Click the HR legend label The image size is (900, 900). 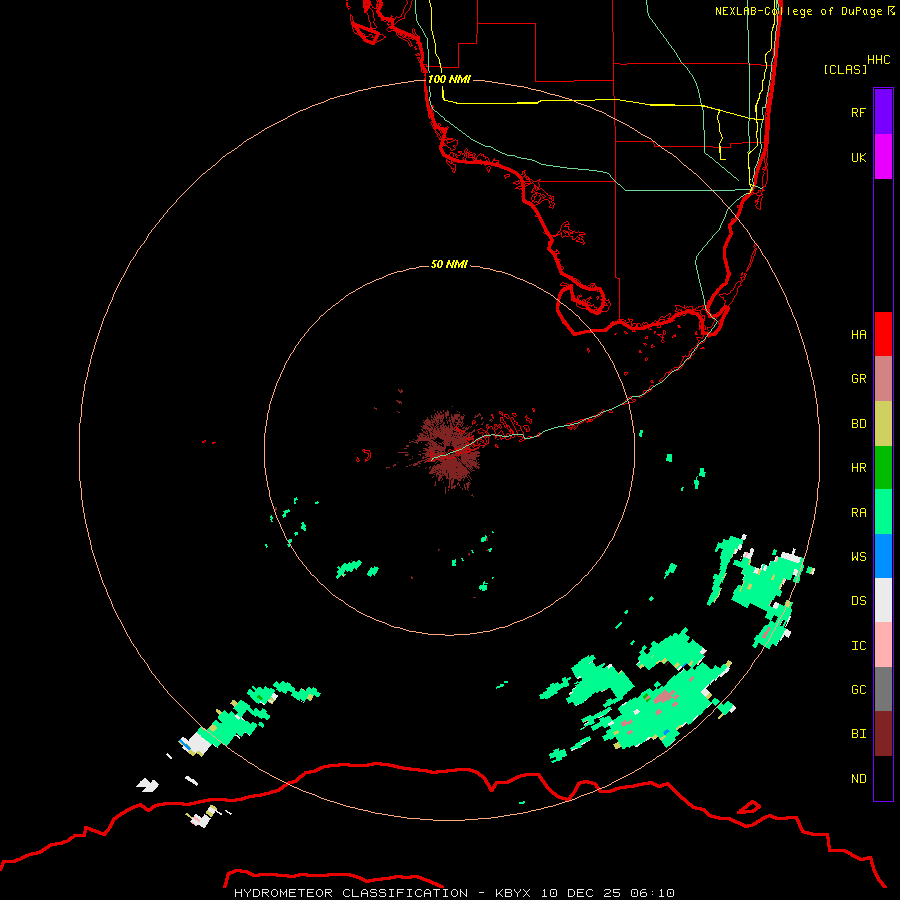pyautogui.click(x=858, y=468)
